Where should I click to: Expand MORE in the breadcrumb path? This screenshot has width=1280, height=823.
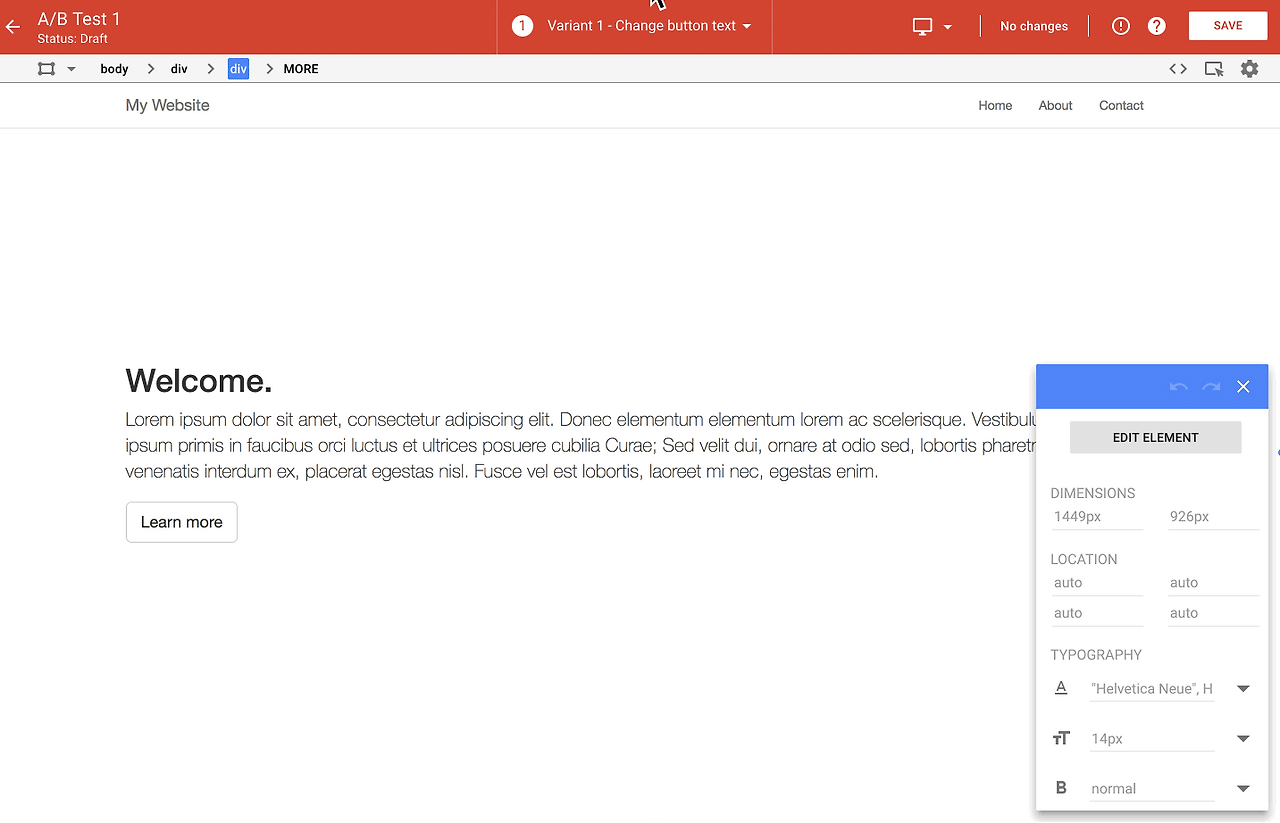tap(301, 69)
